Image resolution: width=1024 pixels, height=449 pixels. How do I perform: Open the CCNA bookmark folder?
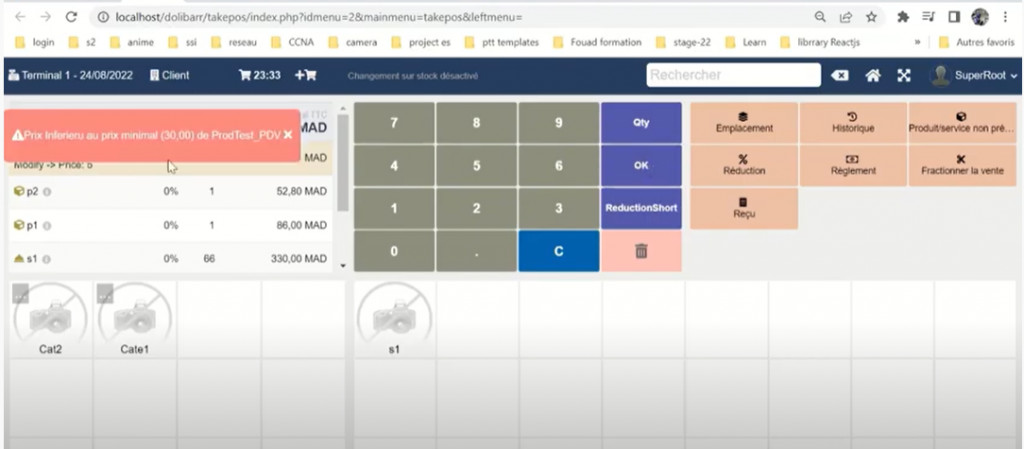pos(293,42)
